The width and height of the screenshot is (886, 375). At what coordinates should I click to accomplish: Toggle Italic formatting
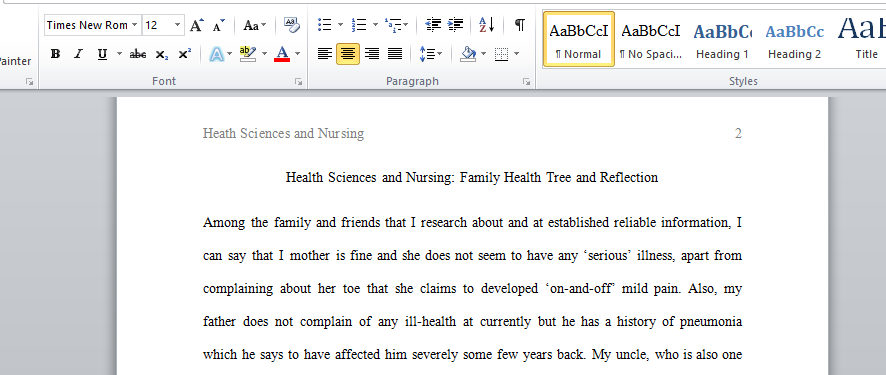pos(78,54)
